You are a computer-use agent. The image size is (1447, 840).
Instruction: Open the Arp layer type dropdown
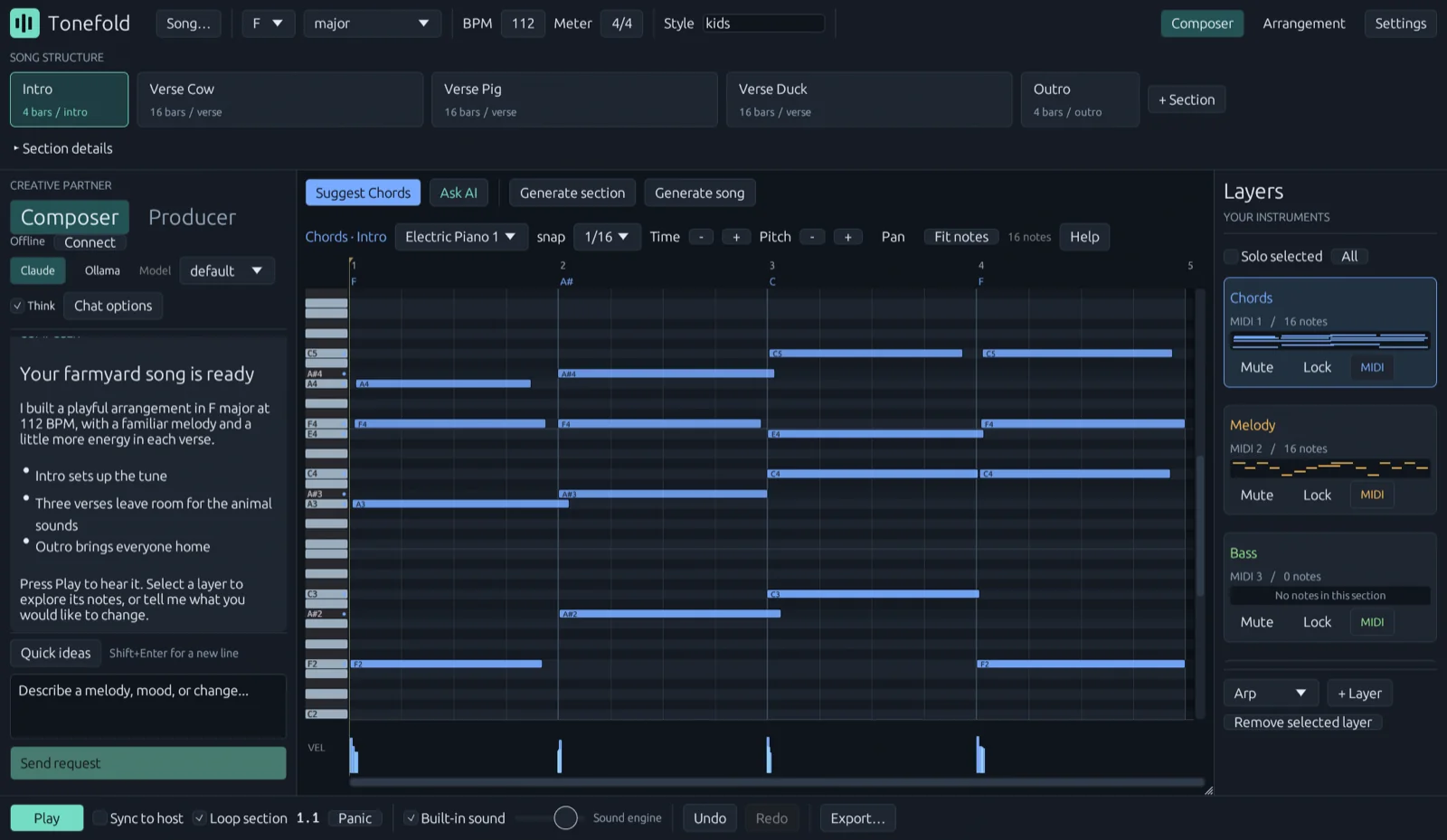pyautogui.click(x=1271, y=694)
